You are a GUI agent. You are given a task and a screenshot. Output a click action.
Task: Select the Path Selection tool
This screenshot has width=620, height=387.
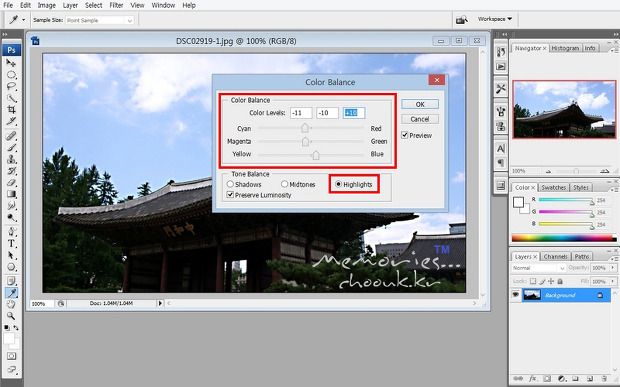[11, 255]
